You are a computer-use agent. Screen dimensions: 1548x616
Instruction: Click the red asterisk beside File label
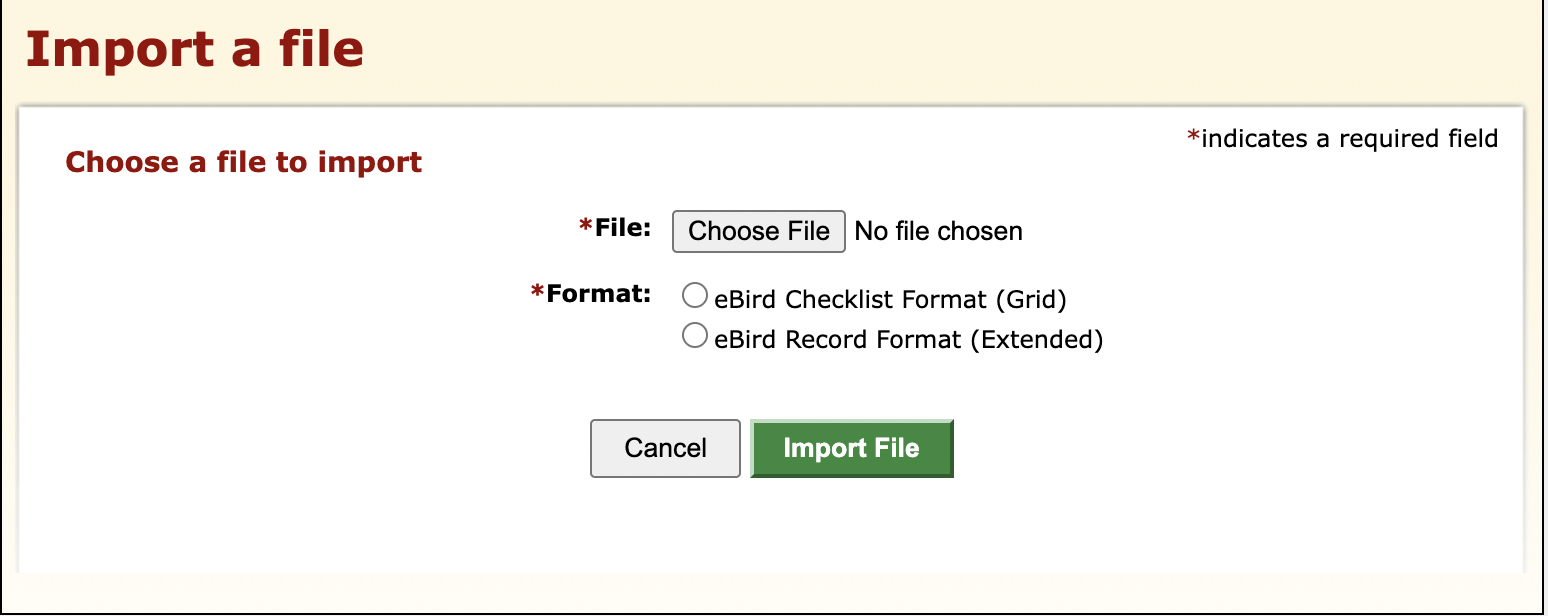point(586,229)
